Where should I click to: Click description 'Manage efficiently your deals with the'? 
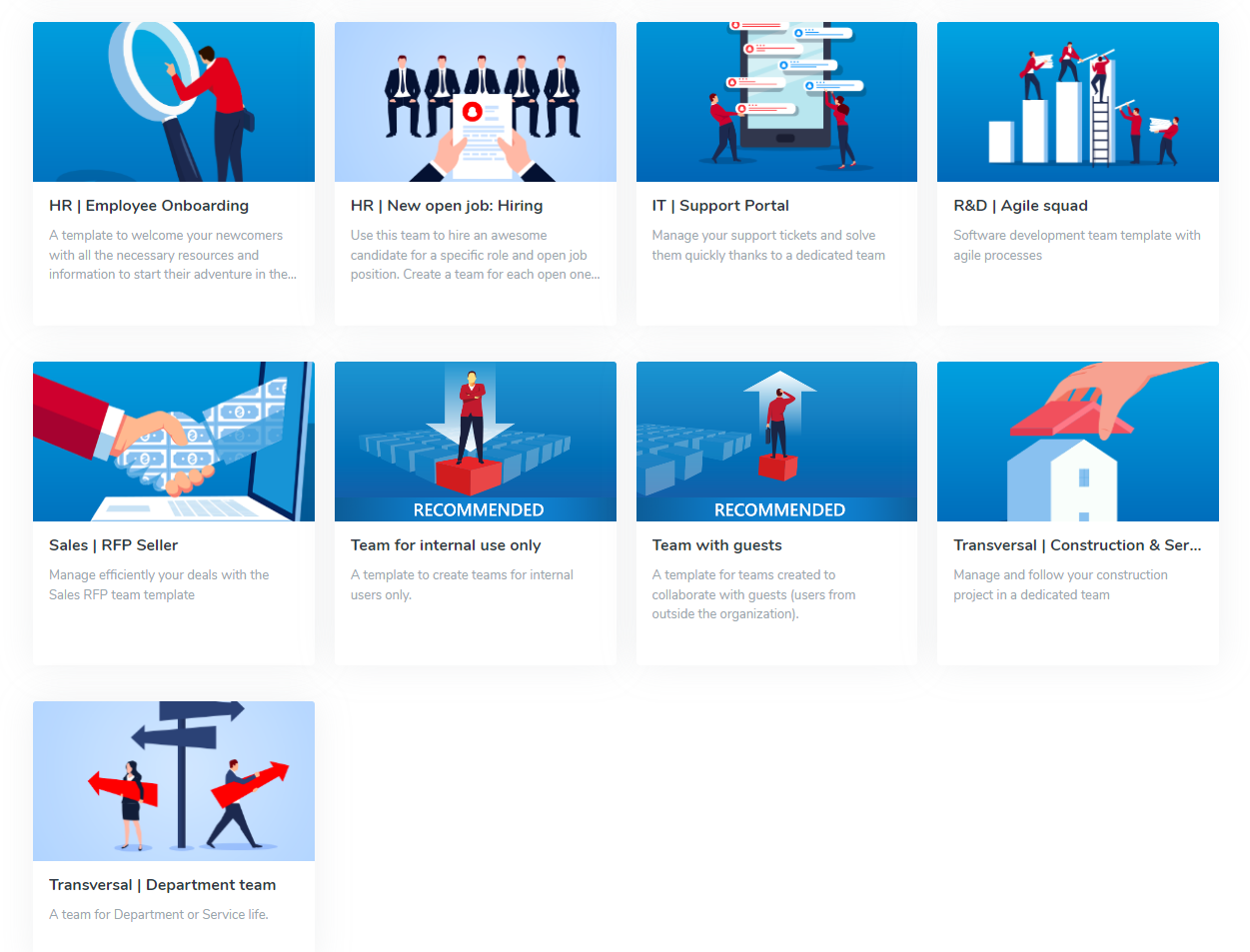(x=159, y=575)
